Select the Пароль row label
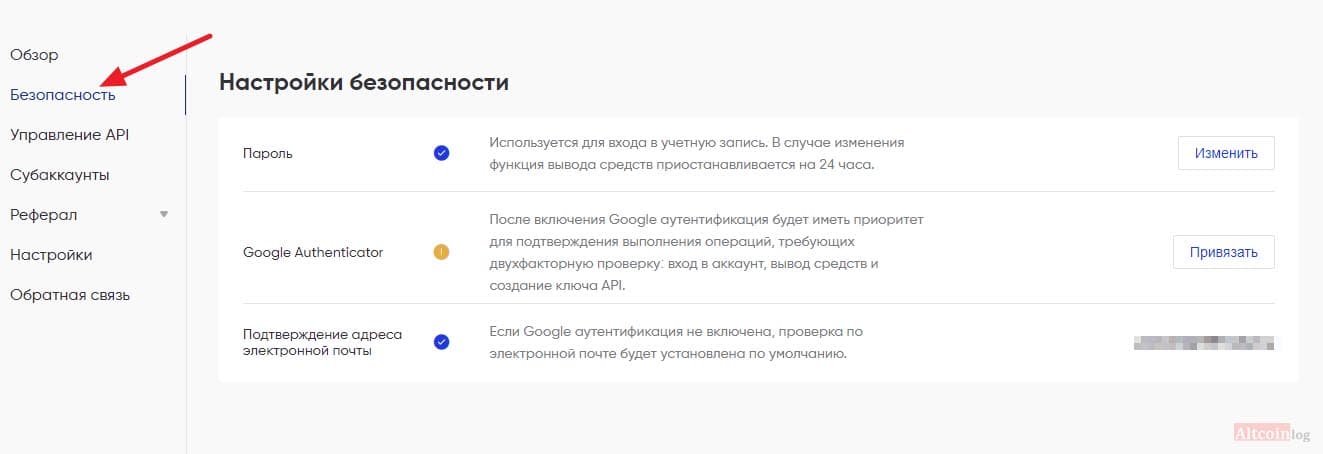The image size is (1323, 454). [268, 153]
